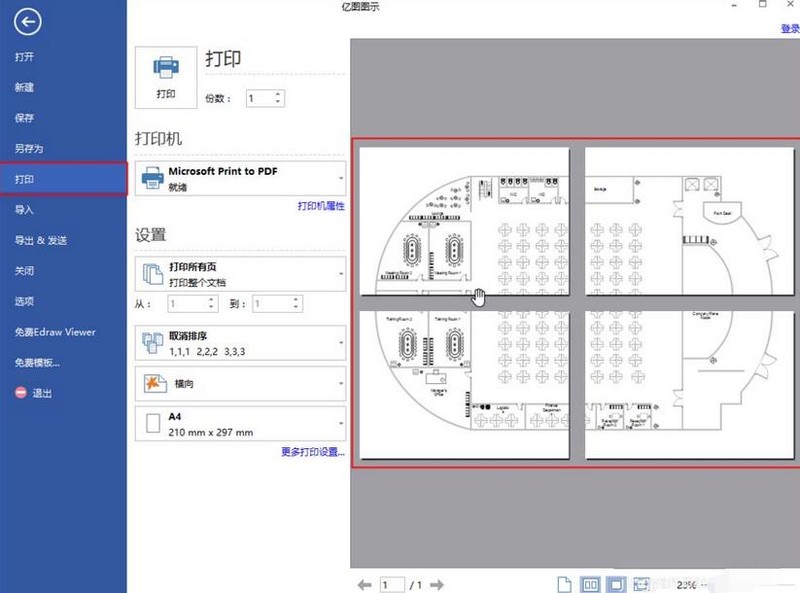800x593 pixels.
Task: Expand the Microsoft Print to PDF dropdown
Action: coord(240,178)
